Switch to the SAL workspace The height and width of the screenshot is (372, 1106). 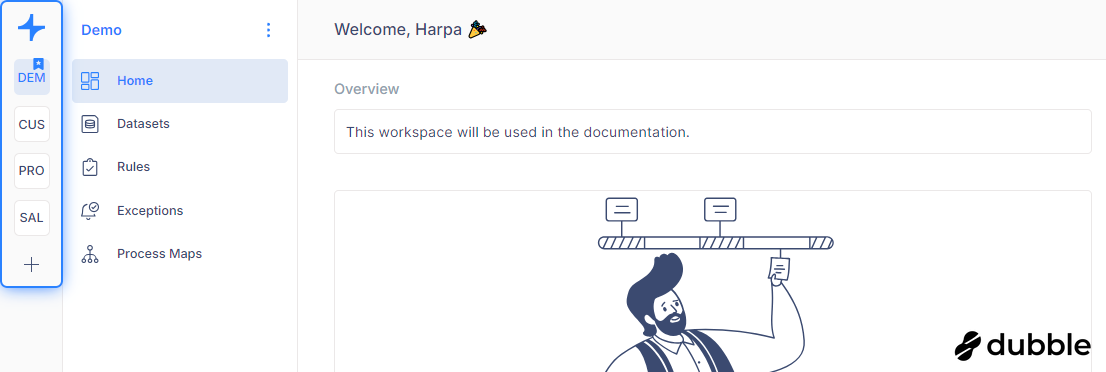[32, 217]
